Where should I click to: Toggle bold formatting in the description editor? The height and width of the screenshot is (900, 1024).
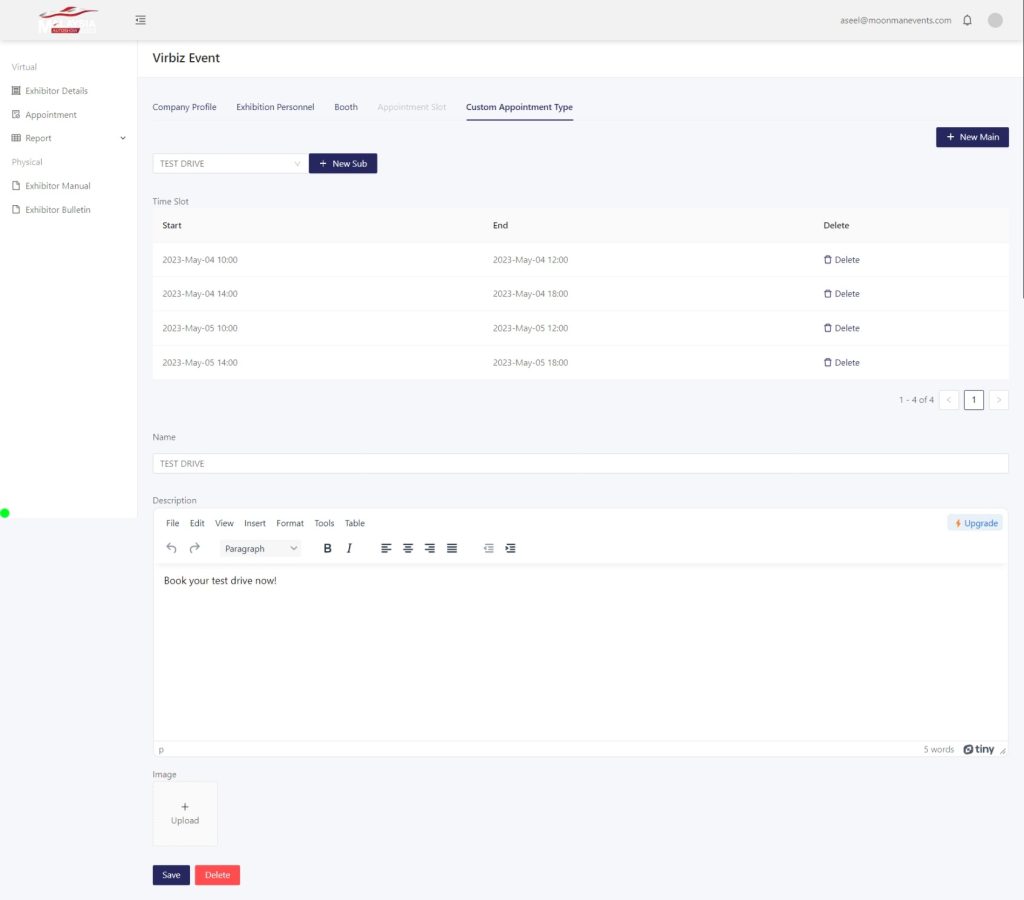tap(327, 548)
